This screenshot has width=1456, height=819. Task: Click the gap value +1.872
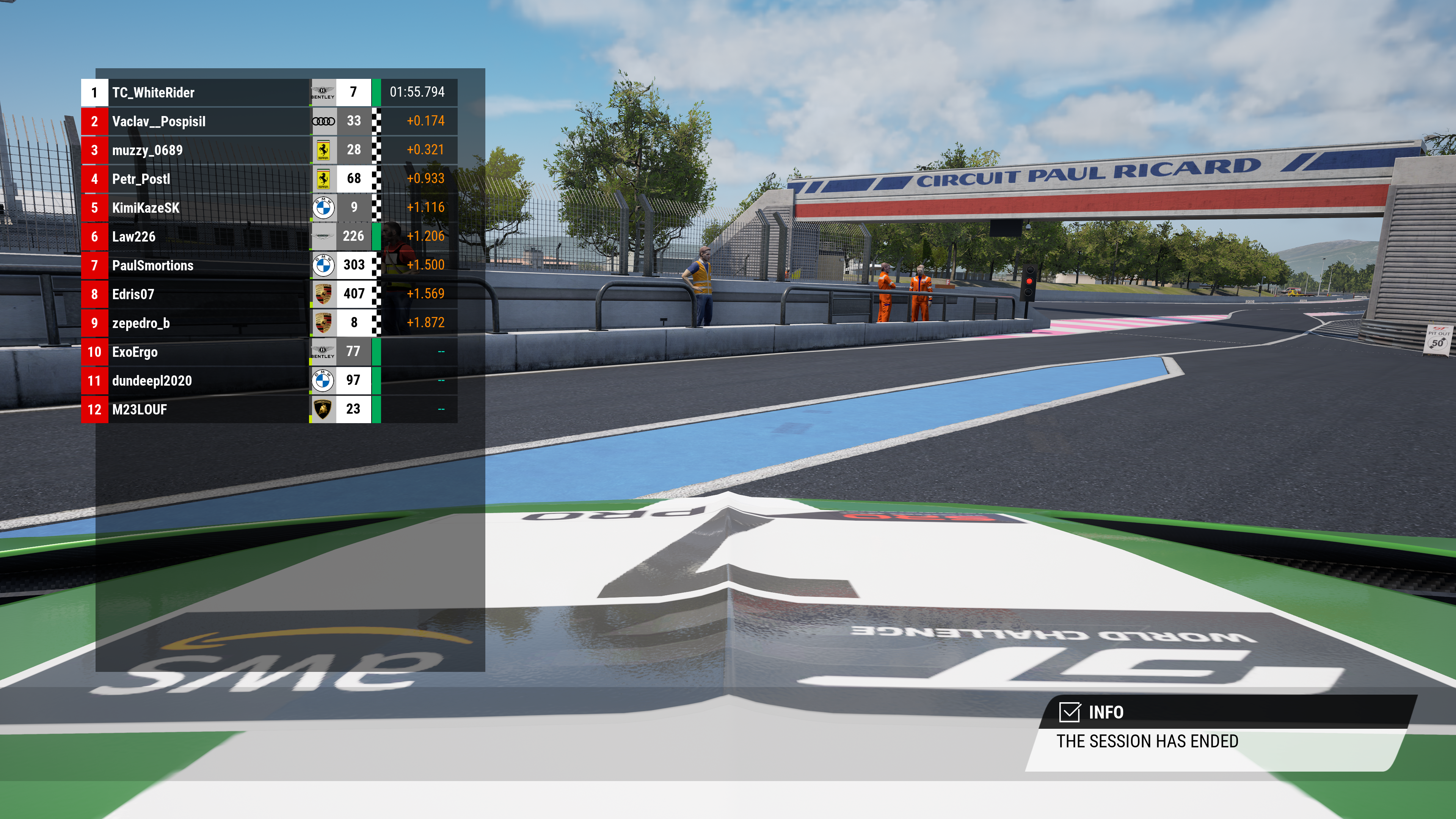tap(425, 323)
